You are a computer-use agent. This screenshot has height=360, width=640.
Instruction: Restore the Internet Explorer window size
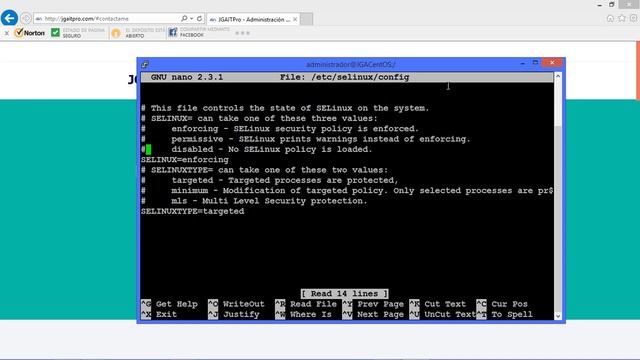click(611, 4)
